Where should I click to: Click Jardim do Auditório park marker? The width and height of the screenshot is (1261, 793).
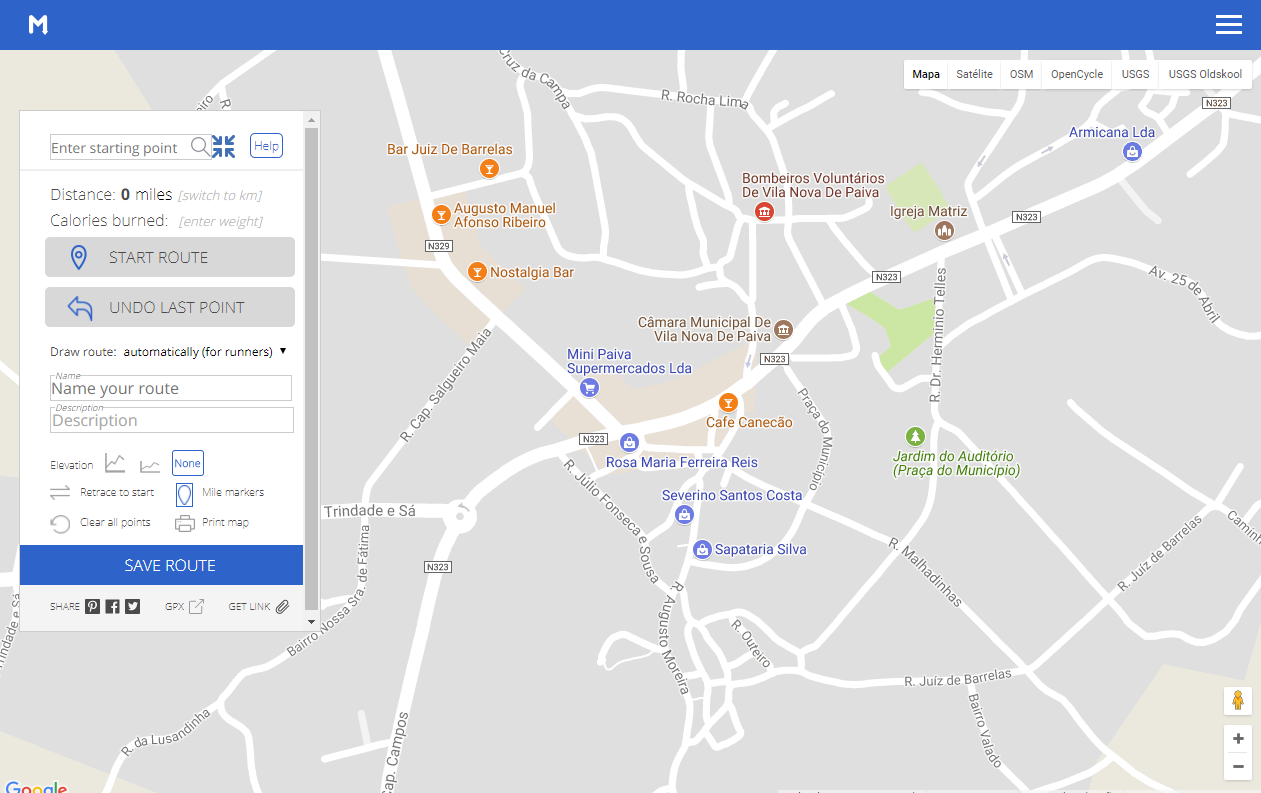(914, 436)
